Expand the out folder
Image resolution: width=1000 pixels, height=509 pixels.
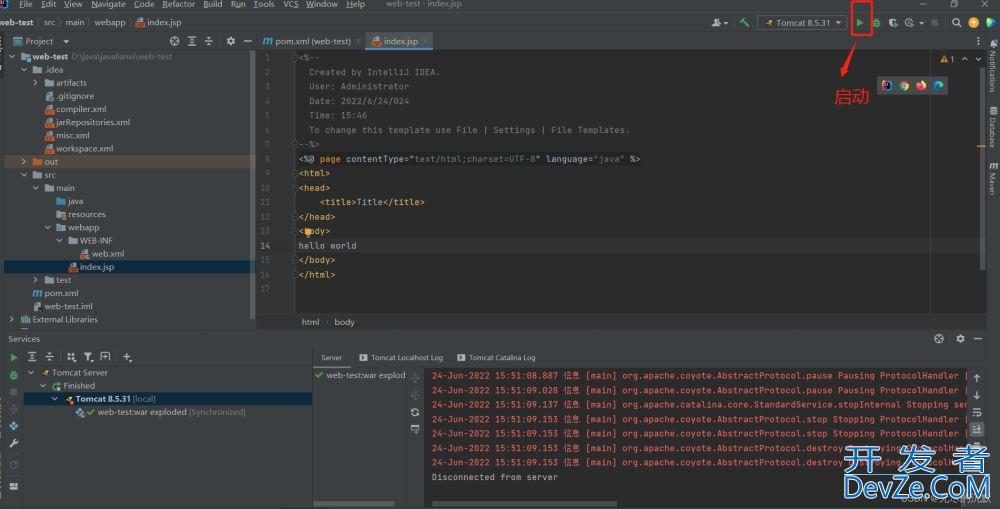[24, 162]
